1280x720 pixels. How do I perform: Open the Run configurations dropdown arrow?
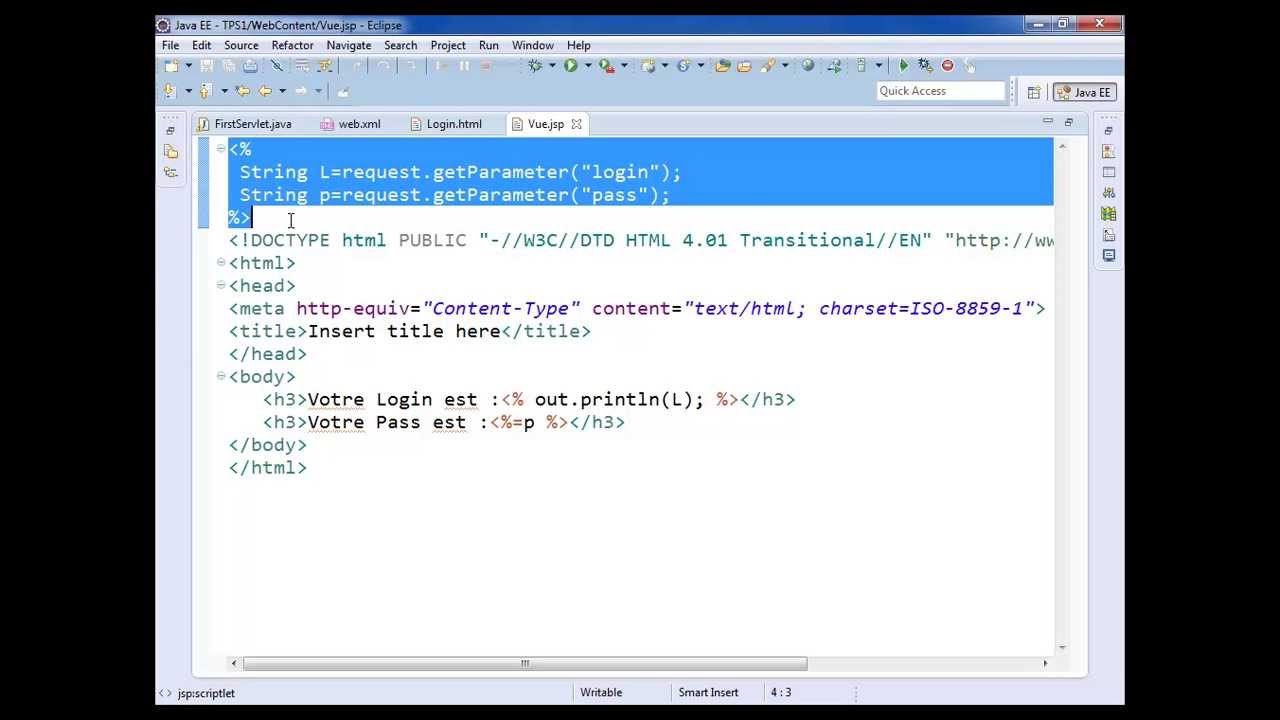[x=588, y=66]
